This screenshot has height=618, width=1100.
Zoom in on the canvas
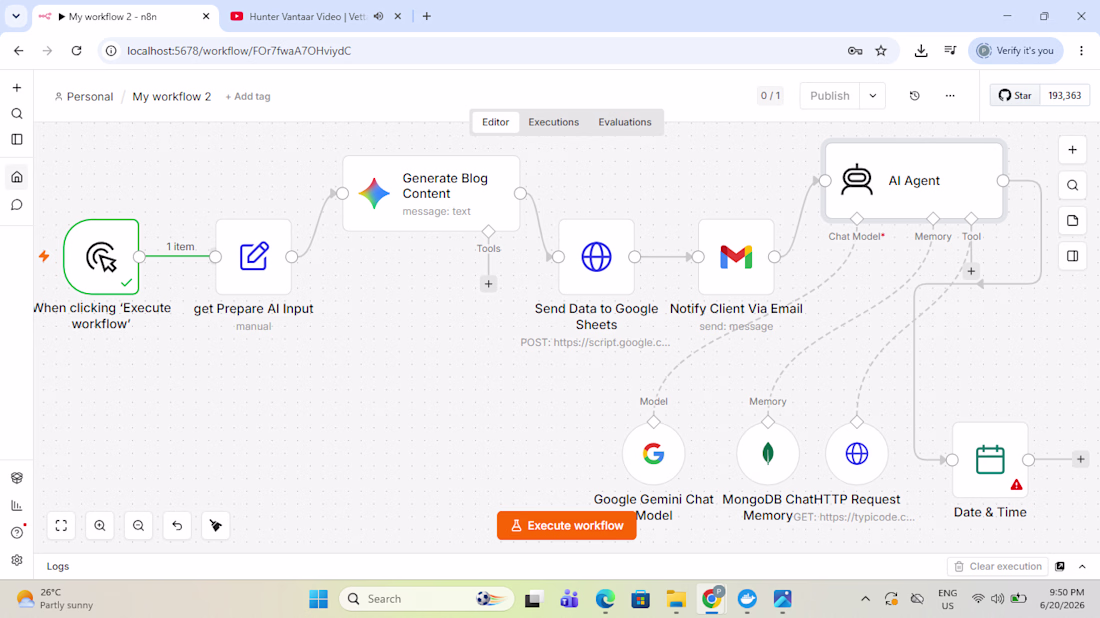pyautogui.click(x=100, y=525)
